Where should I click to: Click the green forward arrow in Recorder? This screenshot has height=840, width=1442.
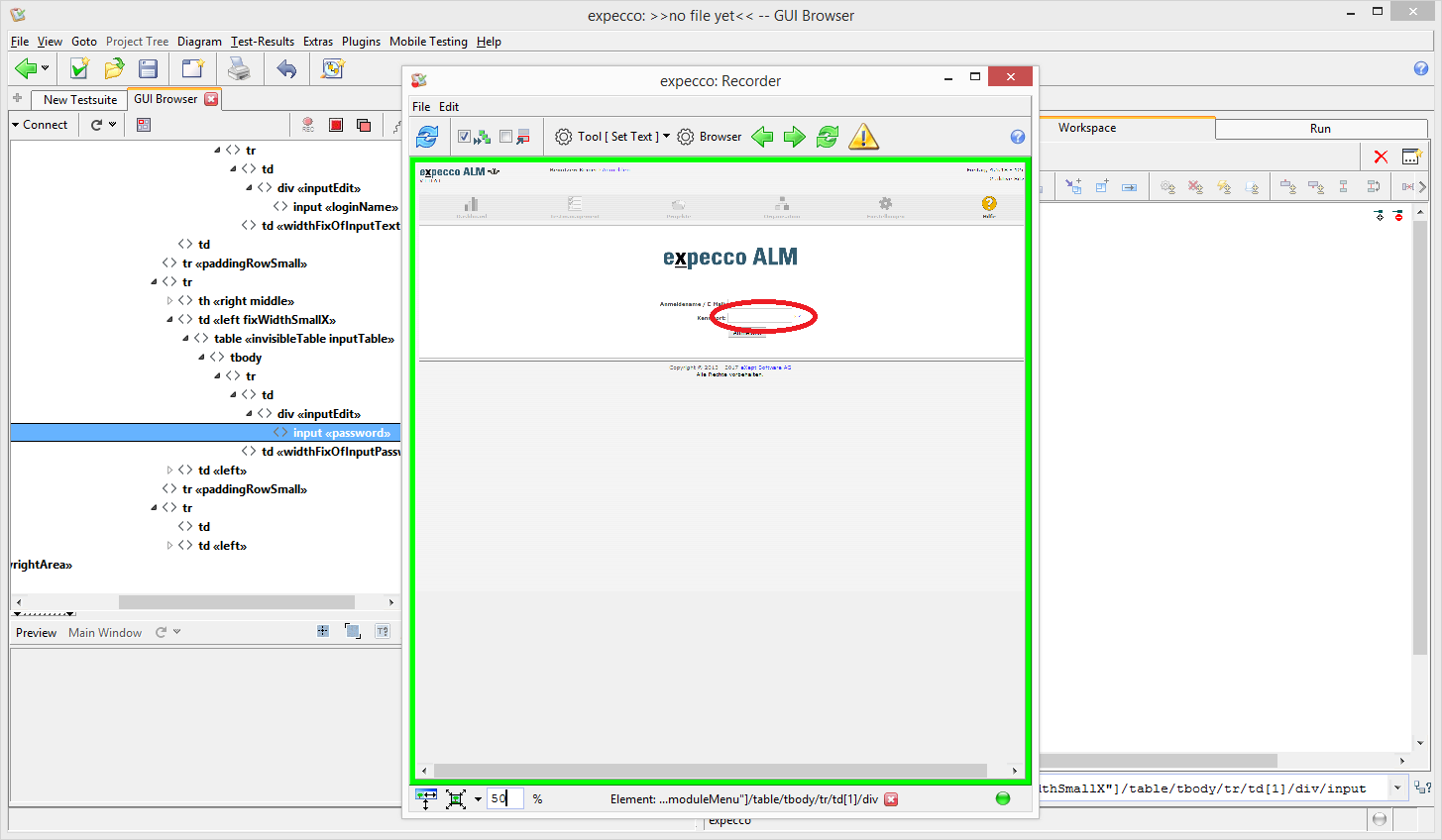tap(795, 137)
